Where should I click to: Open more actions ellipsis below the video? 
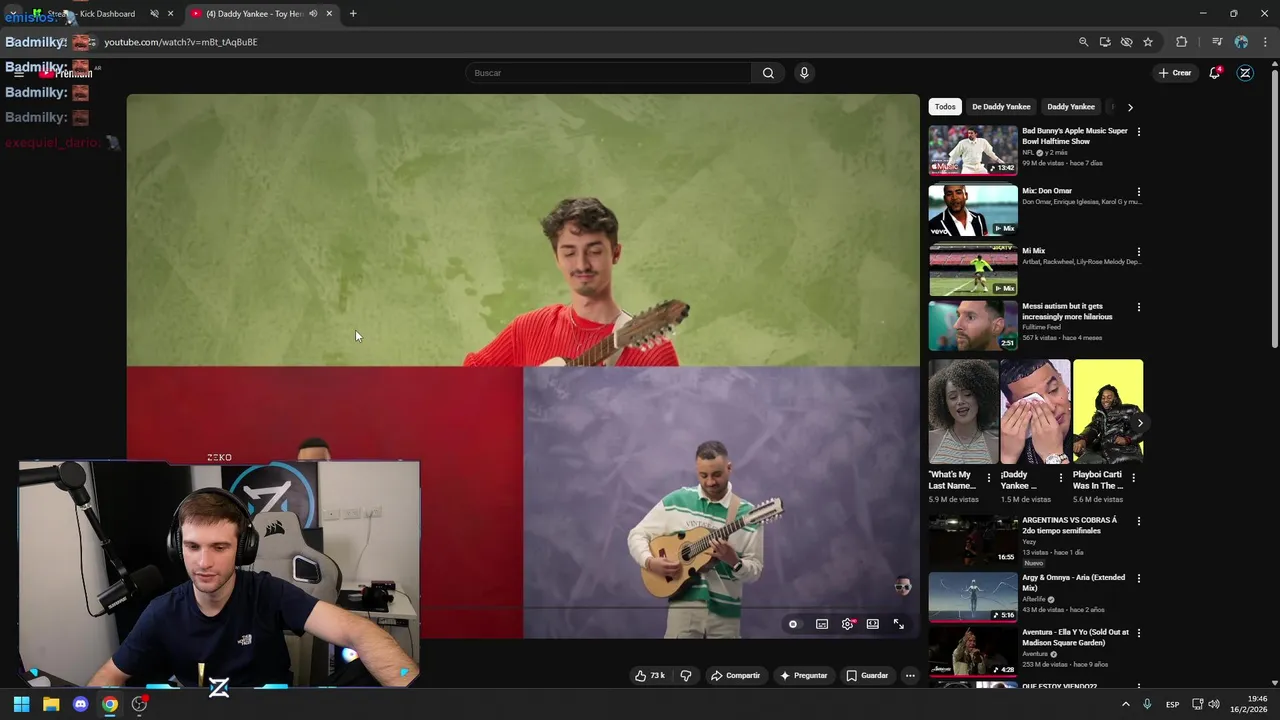(x=910, y=676)
